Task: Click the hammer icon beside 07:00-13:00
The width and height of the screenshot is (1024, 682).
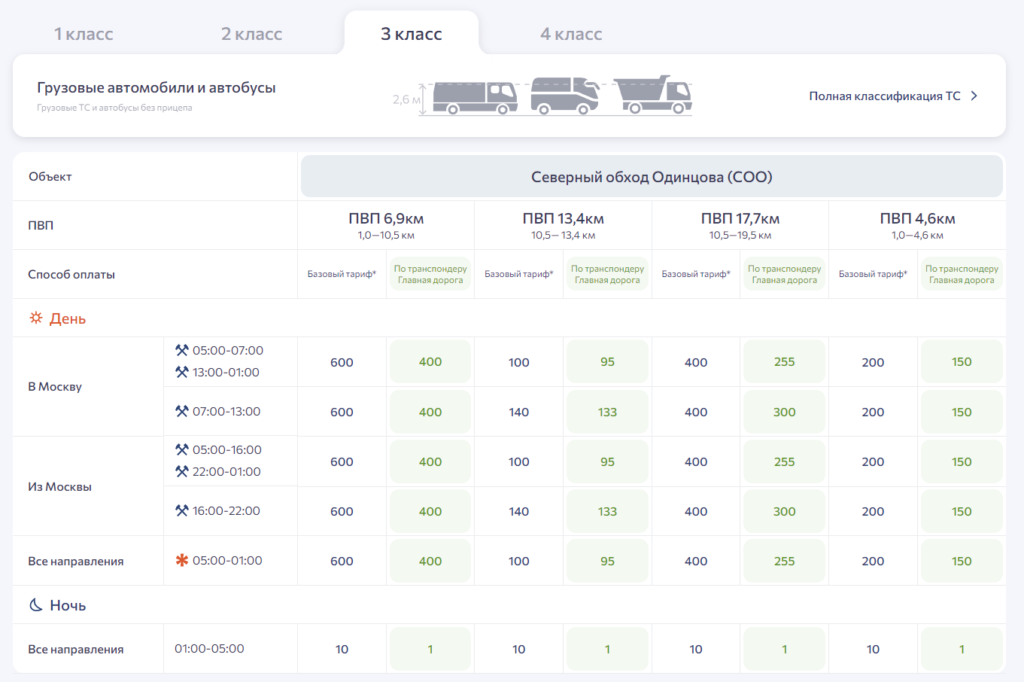Action: pyautogui.click(x=182, y=411)
